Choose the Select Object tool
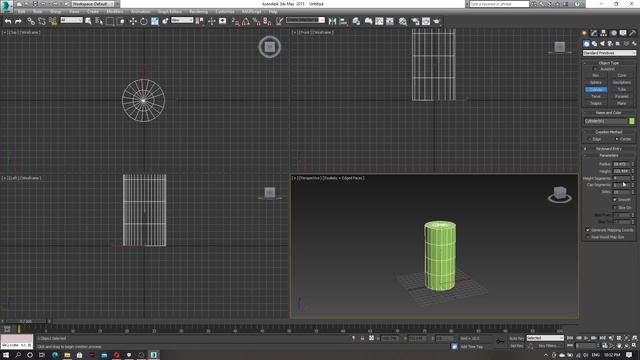The image size is (640, 360). [x=88, y=21]
